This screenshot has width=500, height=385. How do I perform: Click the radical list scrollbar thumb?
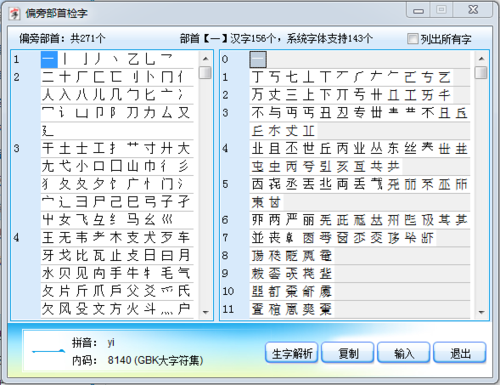click(x=205, y=72)
